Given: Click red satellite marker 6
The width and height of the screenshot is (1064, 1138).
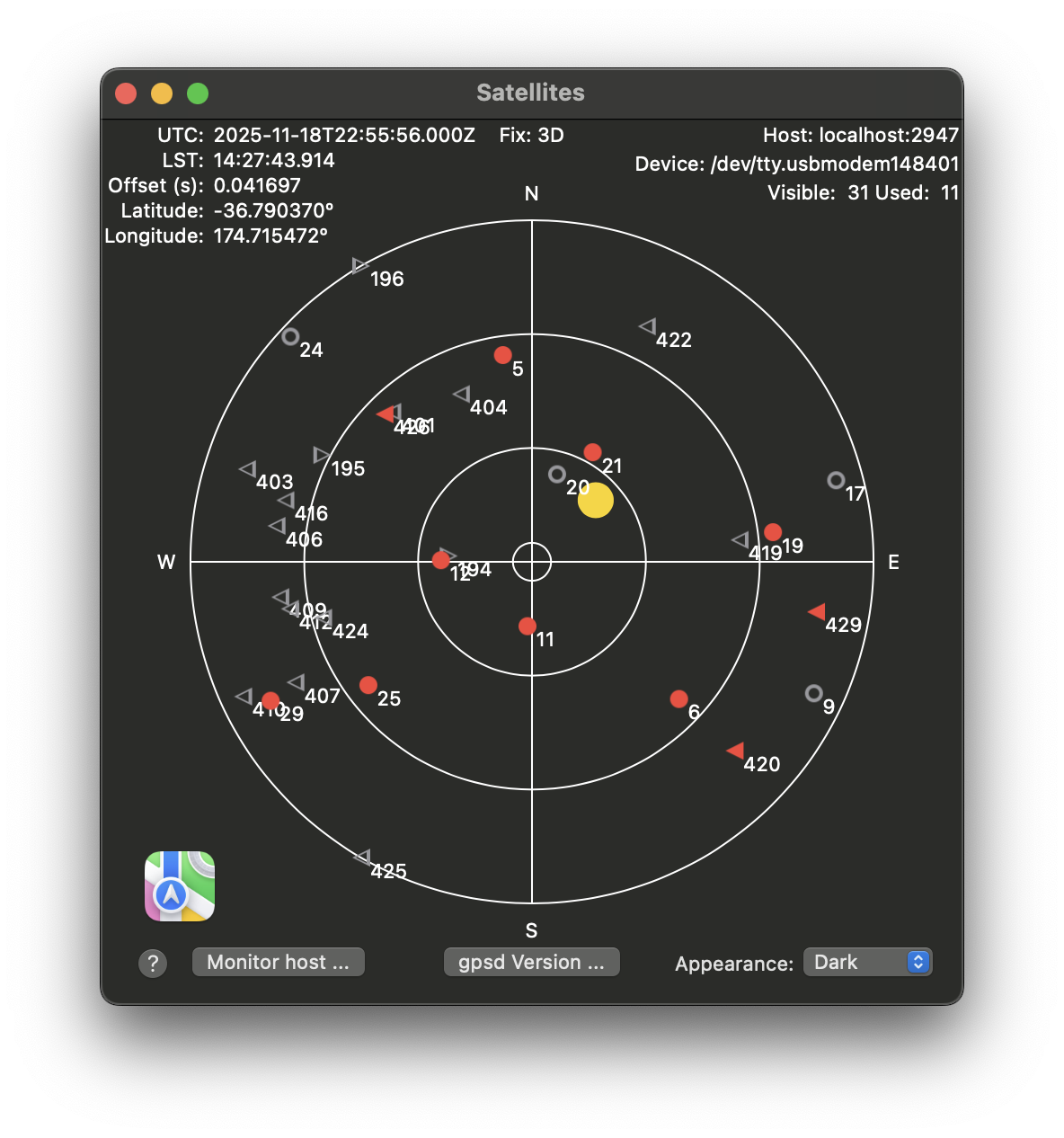Looking at the screenshot, I should click(679, 698).
